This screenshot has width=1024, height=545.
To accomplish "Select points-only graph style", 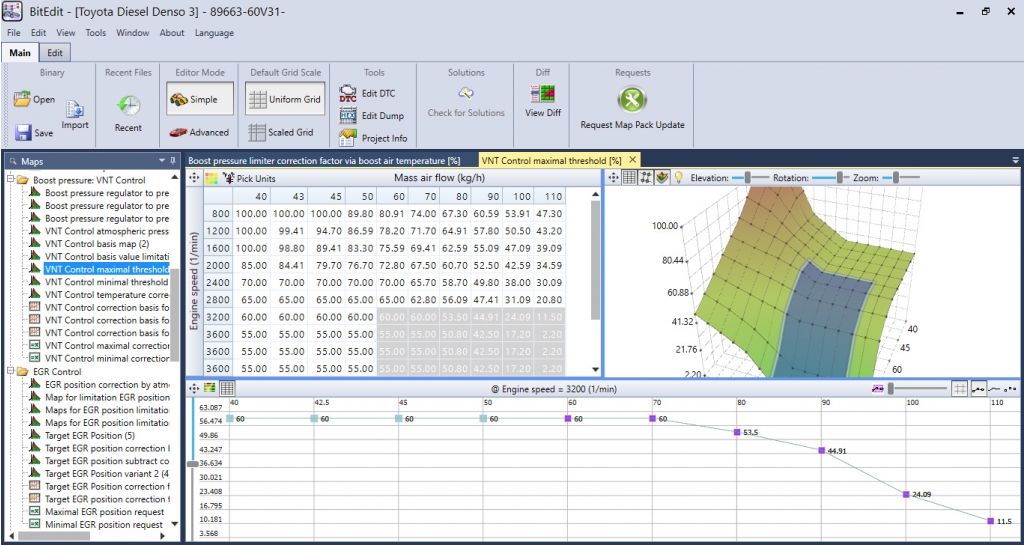I will click(x=1010, y=388).
